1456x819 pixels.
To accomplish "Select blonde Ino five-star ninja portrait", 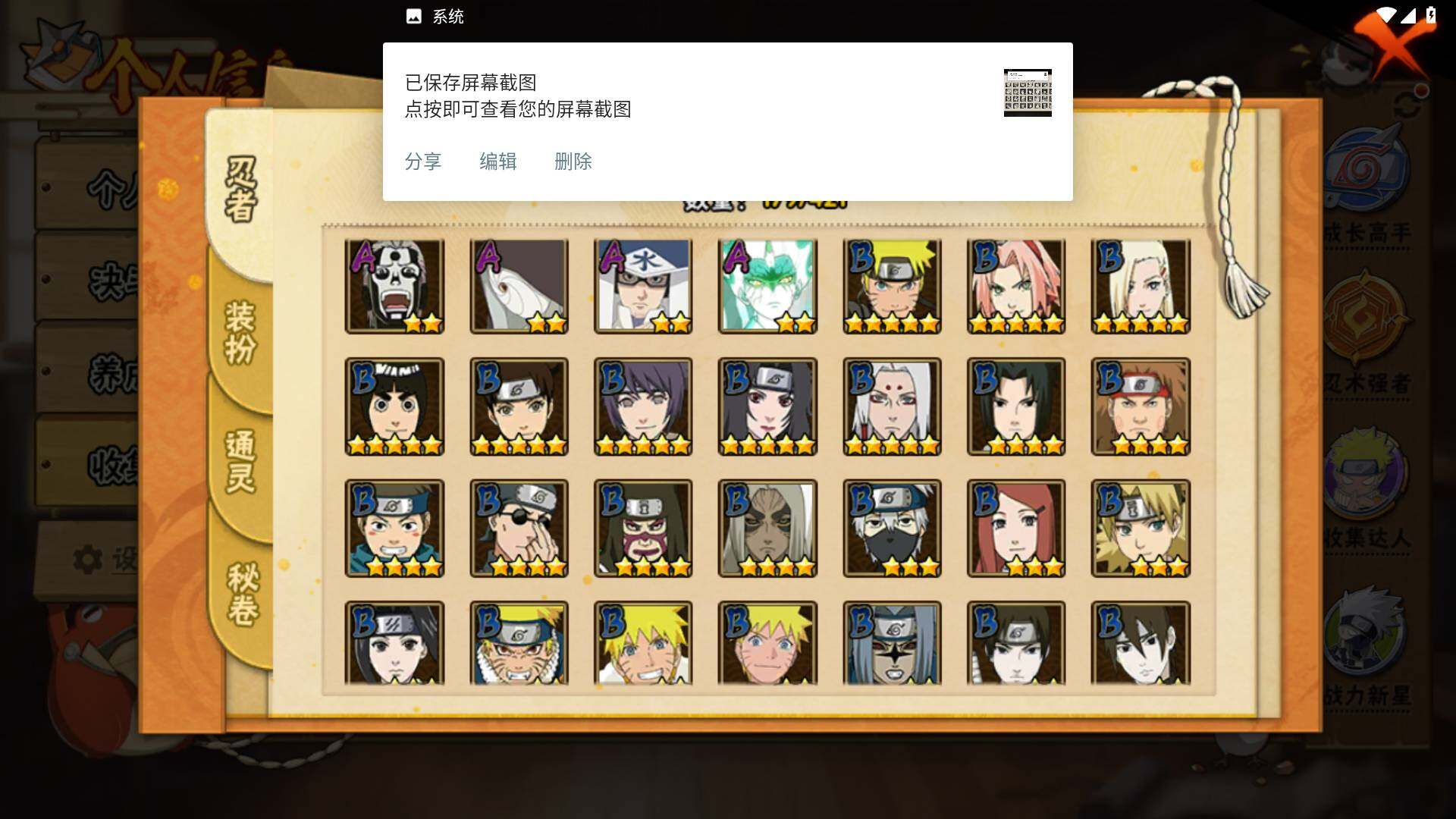I will (x=1141, y=287).
